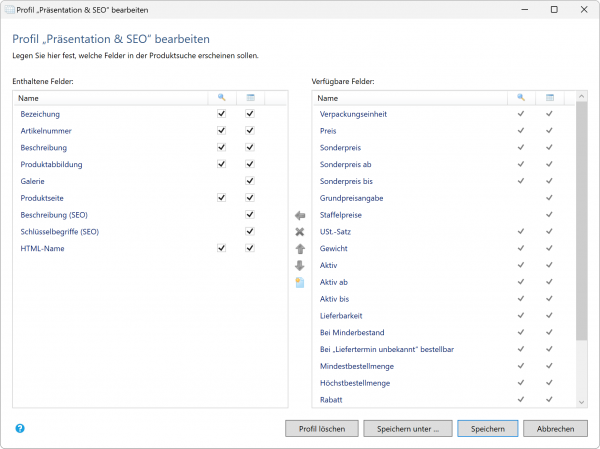Click the Speichern button
Image resolution: width=600 pixels, height=449 pixels.
488,428
